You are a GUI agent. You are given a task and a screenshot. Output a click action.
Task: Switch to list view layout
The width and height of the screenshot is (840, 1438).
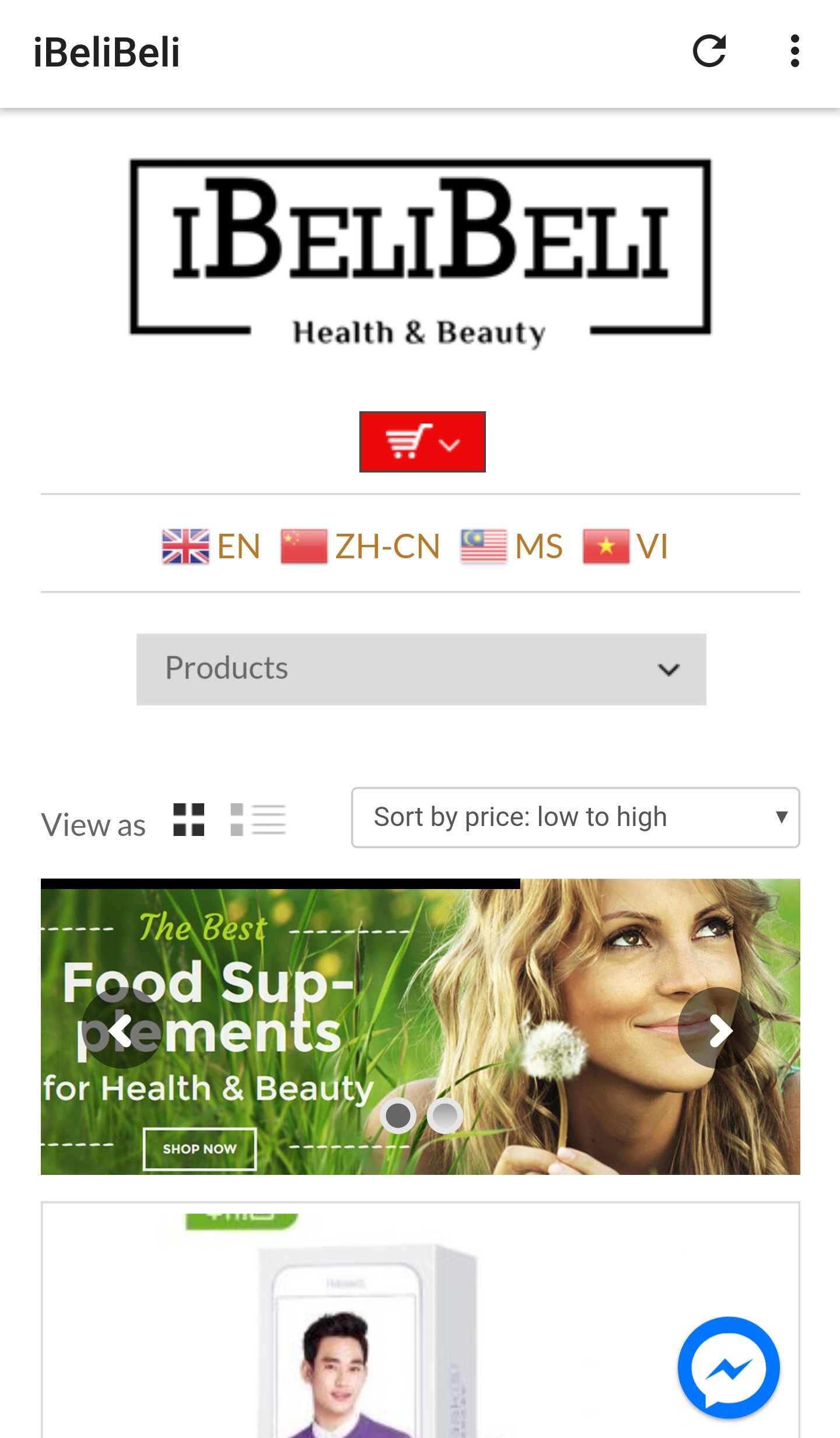tap(258, 820)
